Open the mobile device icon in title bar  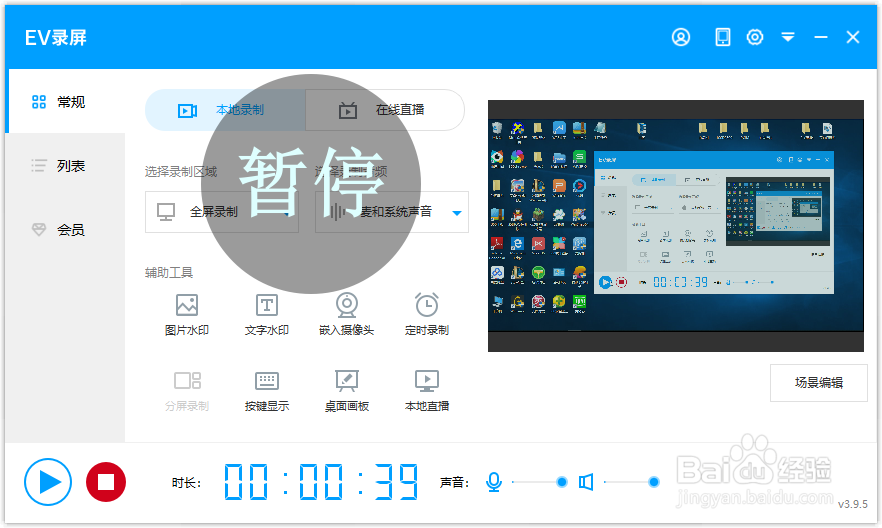pyautogui.click(x=722, y=37)
